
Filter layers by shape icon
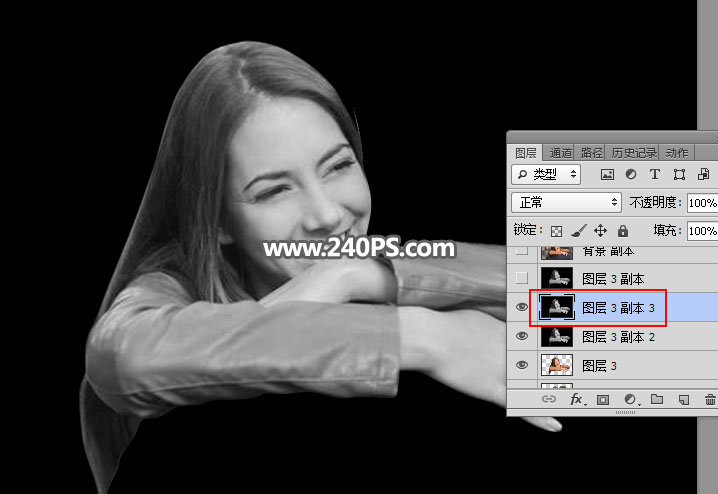pos(679,174)
